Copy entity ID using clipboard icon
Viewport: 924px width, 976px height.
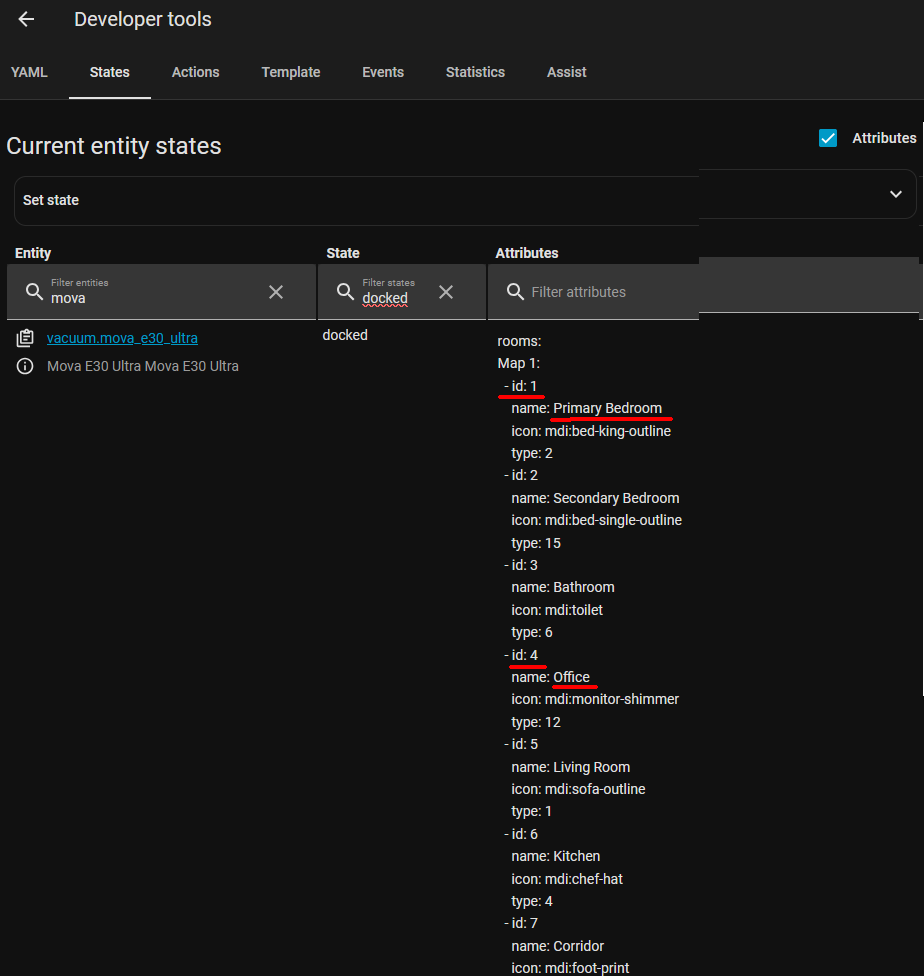pos(26,339)
